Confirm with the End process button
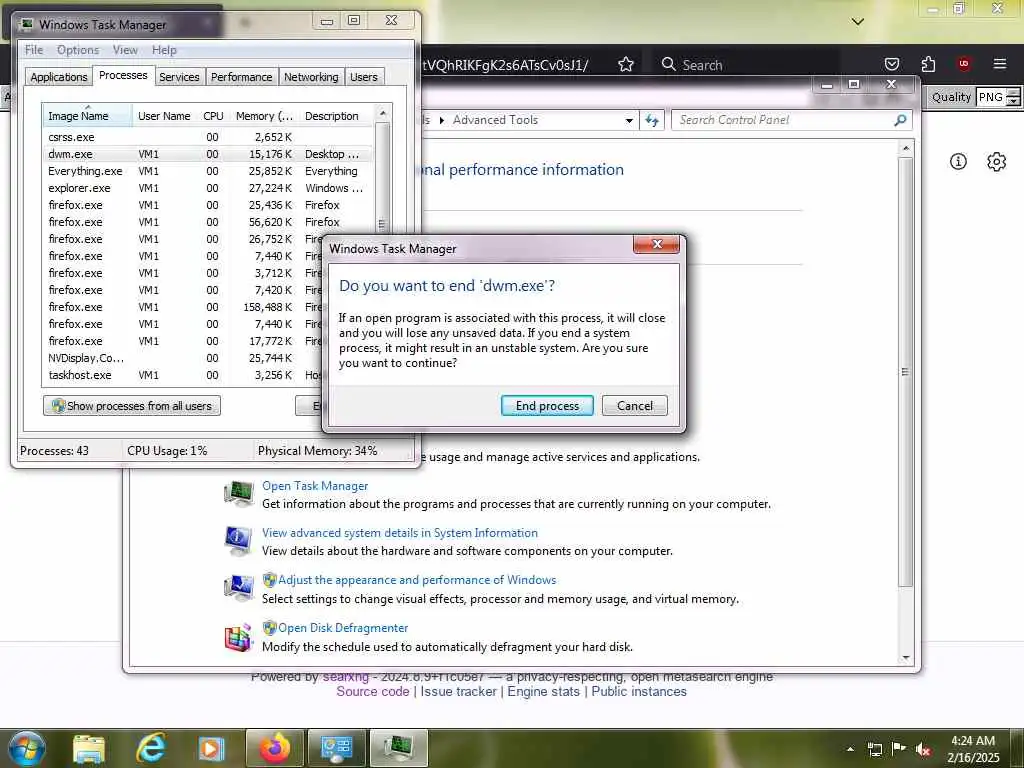The width and height of the screenshot is (1024, 768). tap(547, 406)
